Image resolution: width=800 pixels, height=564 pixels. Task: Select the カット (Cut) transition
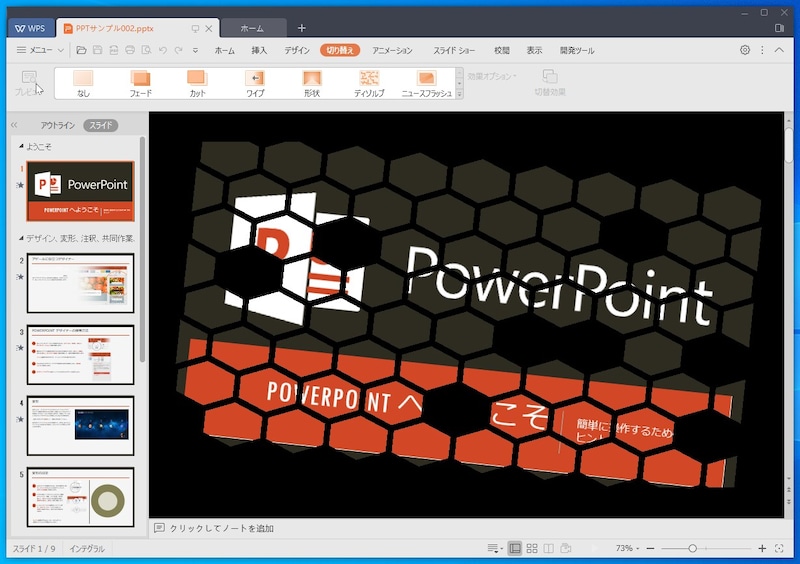click(197, 82)
